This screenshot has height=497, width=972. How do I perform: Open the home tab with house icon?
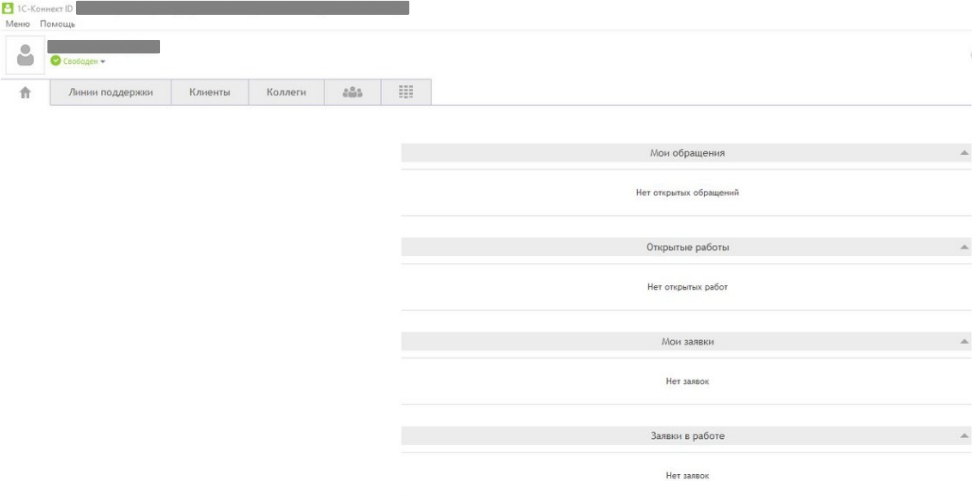26,92
